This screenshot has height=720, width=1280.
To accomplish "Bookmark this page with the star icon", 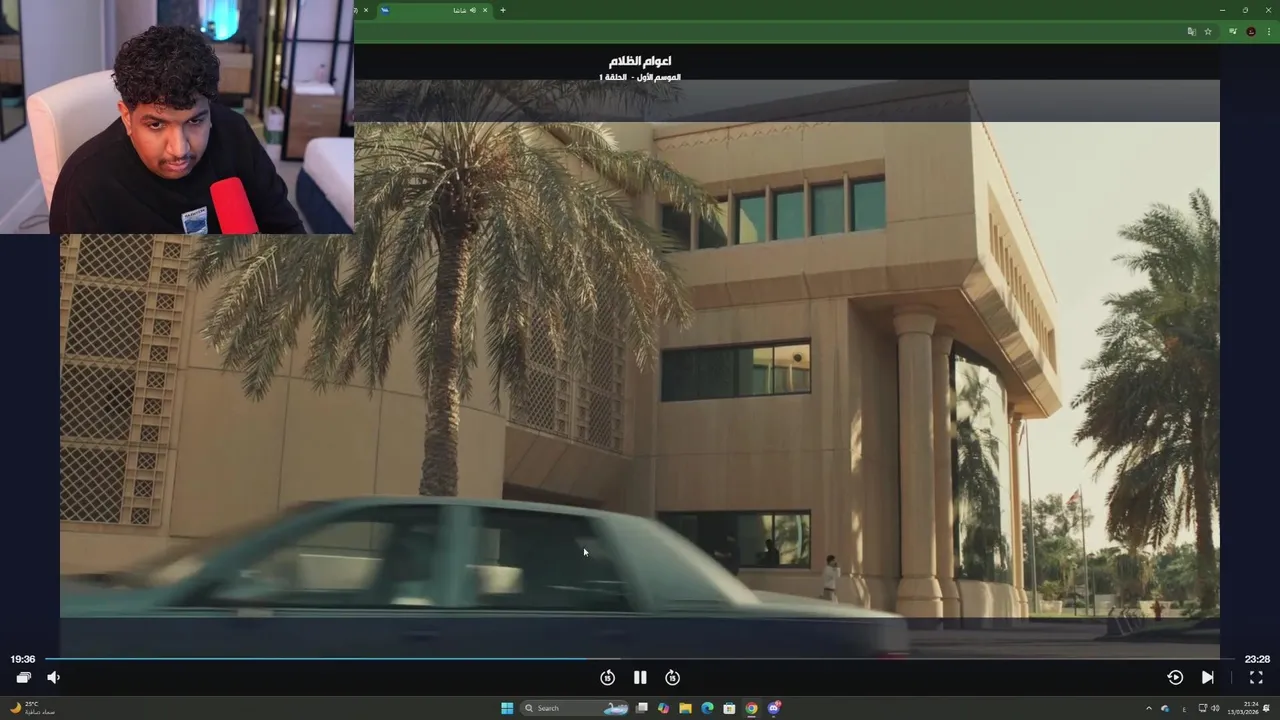I will (x=1208, y=32).
